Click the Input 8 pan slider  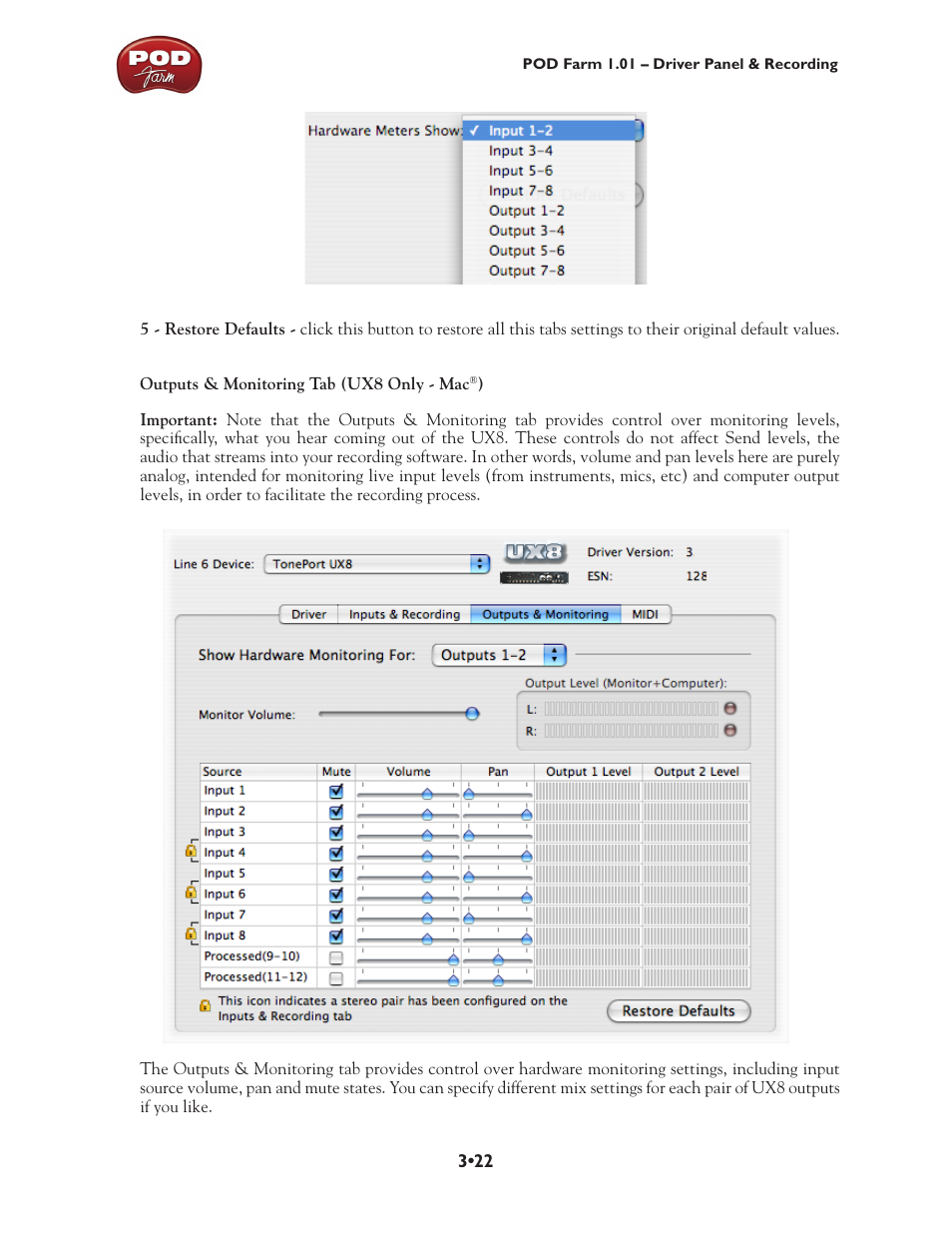pos(498,937)
